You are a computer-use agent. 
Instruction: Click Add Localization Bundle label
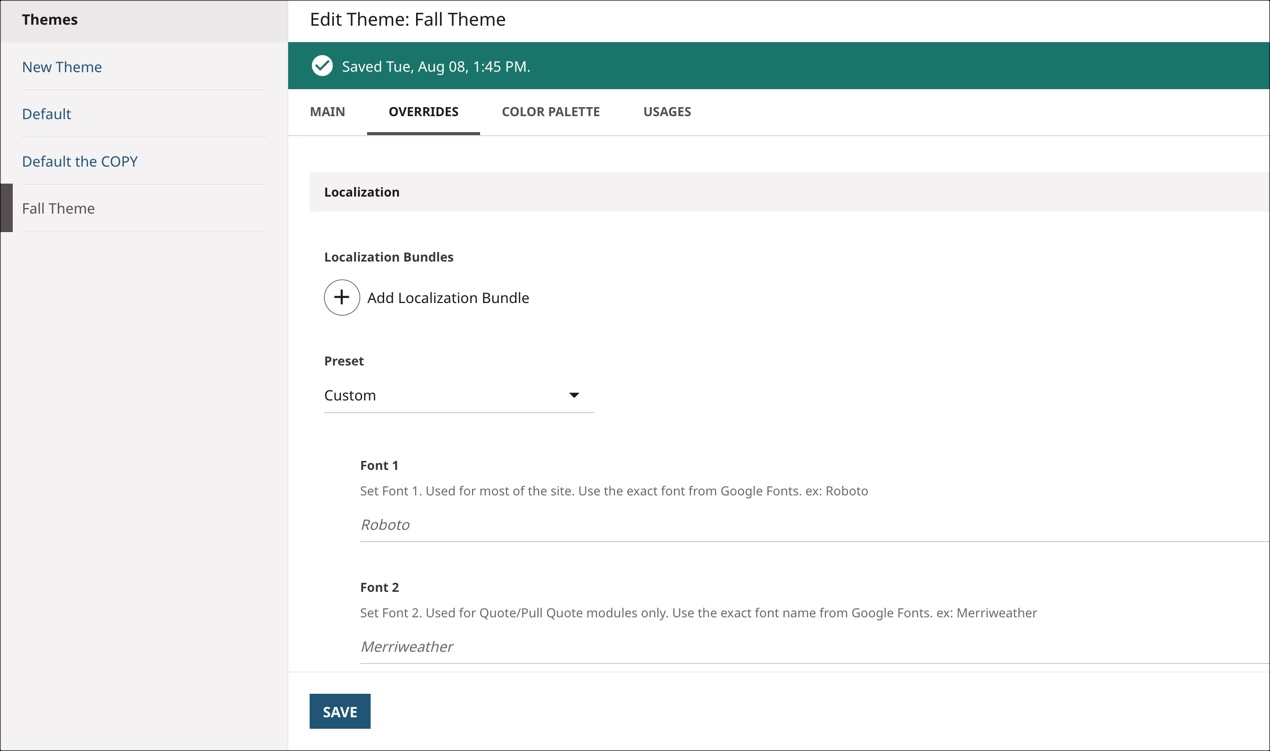(x=448, y=298)
